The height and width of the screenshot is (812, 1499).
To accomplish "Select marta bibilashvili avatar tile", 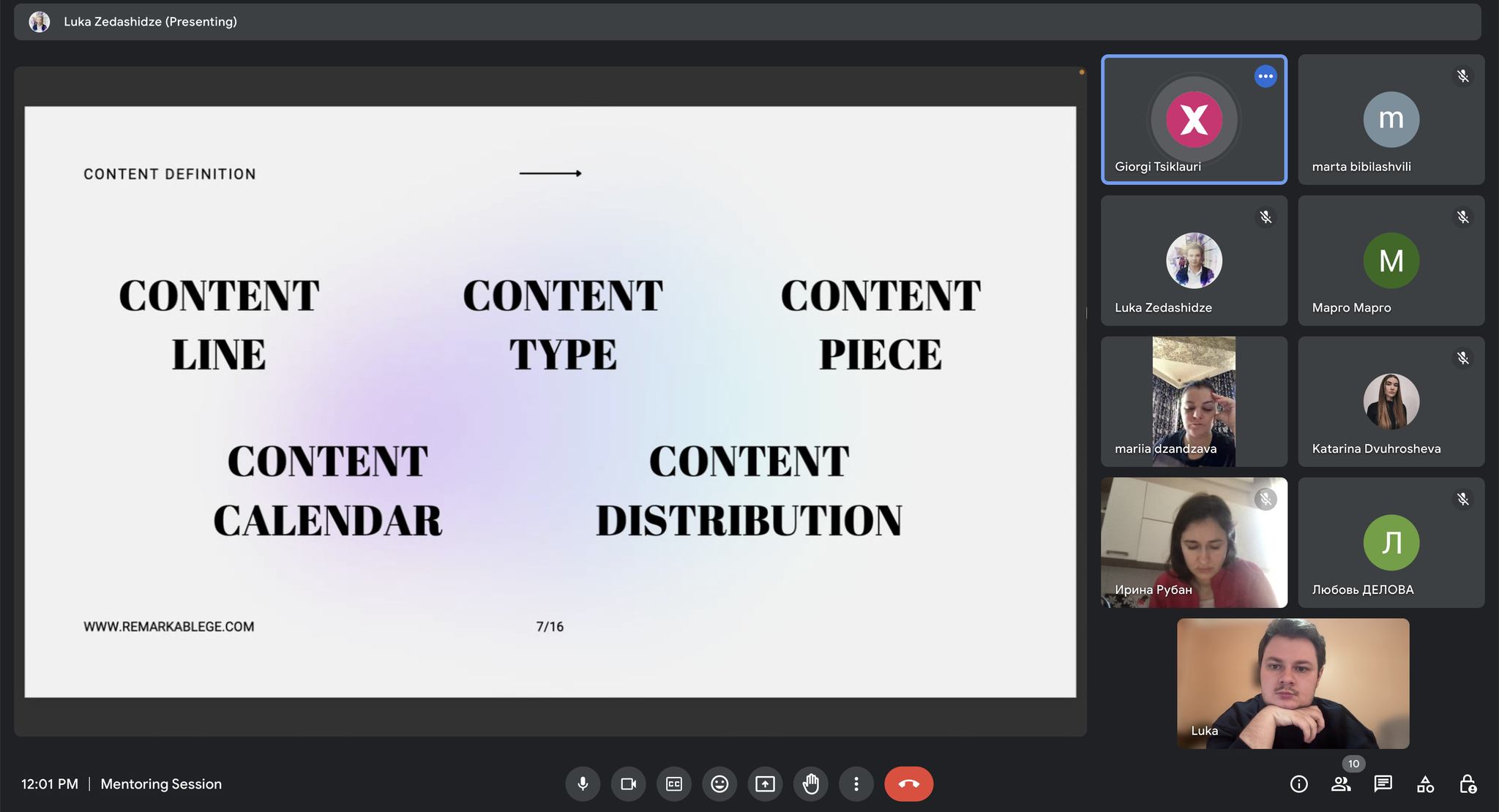I will tap(1391, 119).
